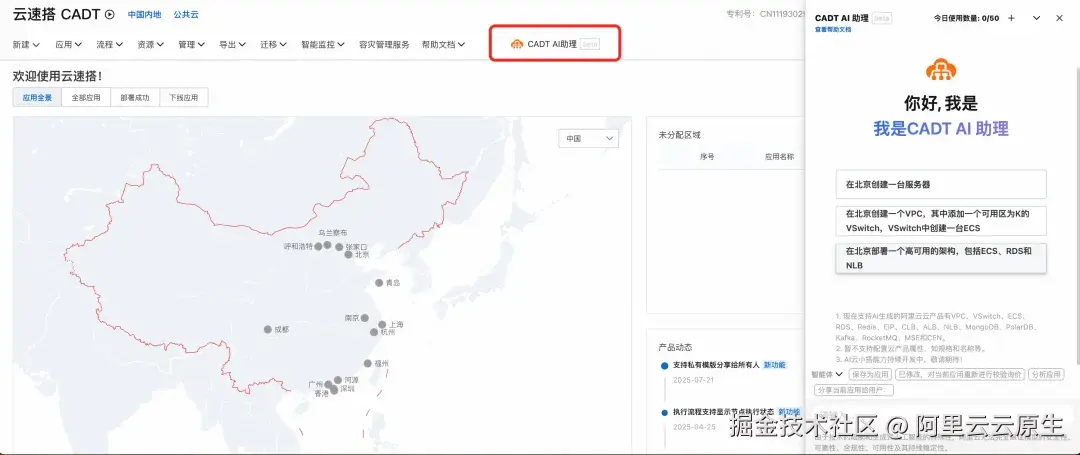Image resolution: width=1080 pixels, height=455 pixels.
Task: Click the 公共云 link in header
Action: coord(185,14)
